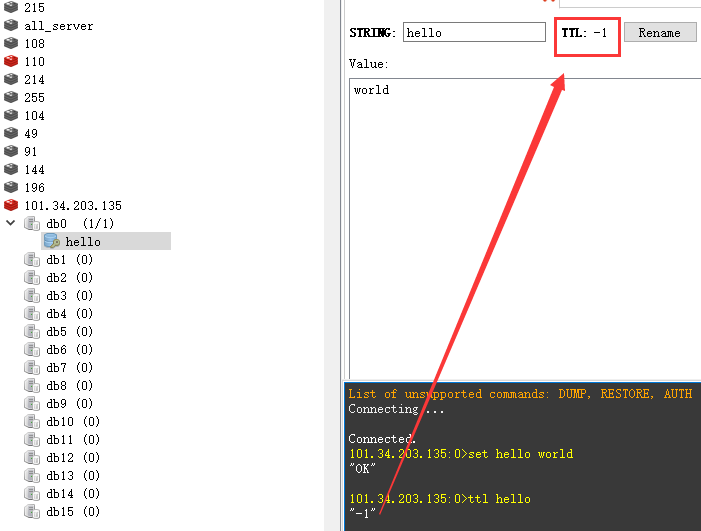The height and width of the screenshot is (531, 701).
Task: Select the hello key in db0
Action: (83, 242)
